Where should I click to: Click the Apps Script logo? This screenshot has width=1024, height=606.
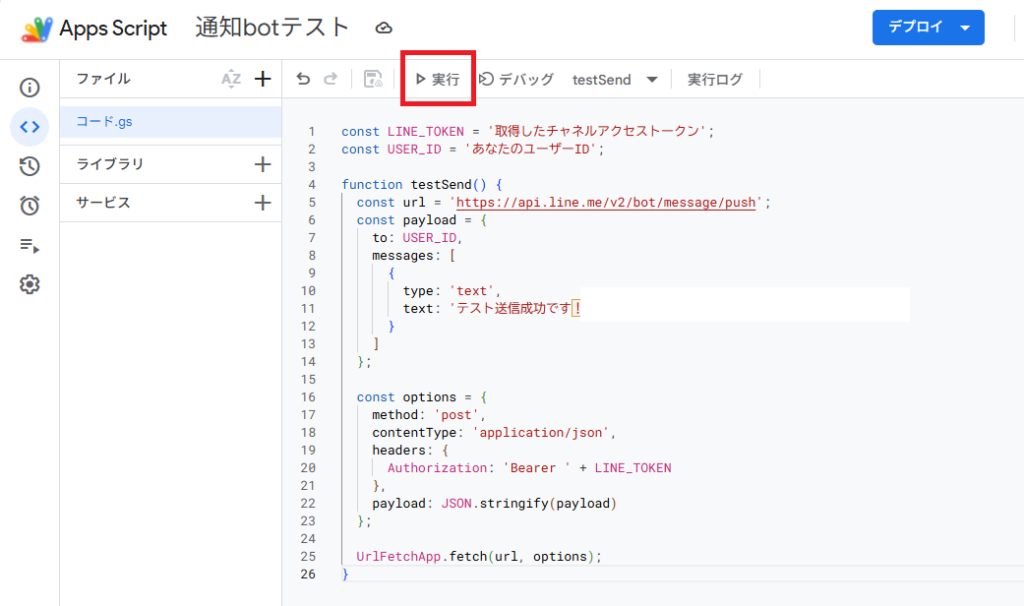pyautogui.click(x=37, y=28)
